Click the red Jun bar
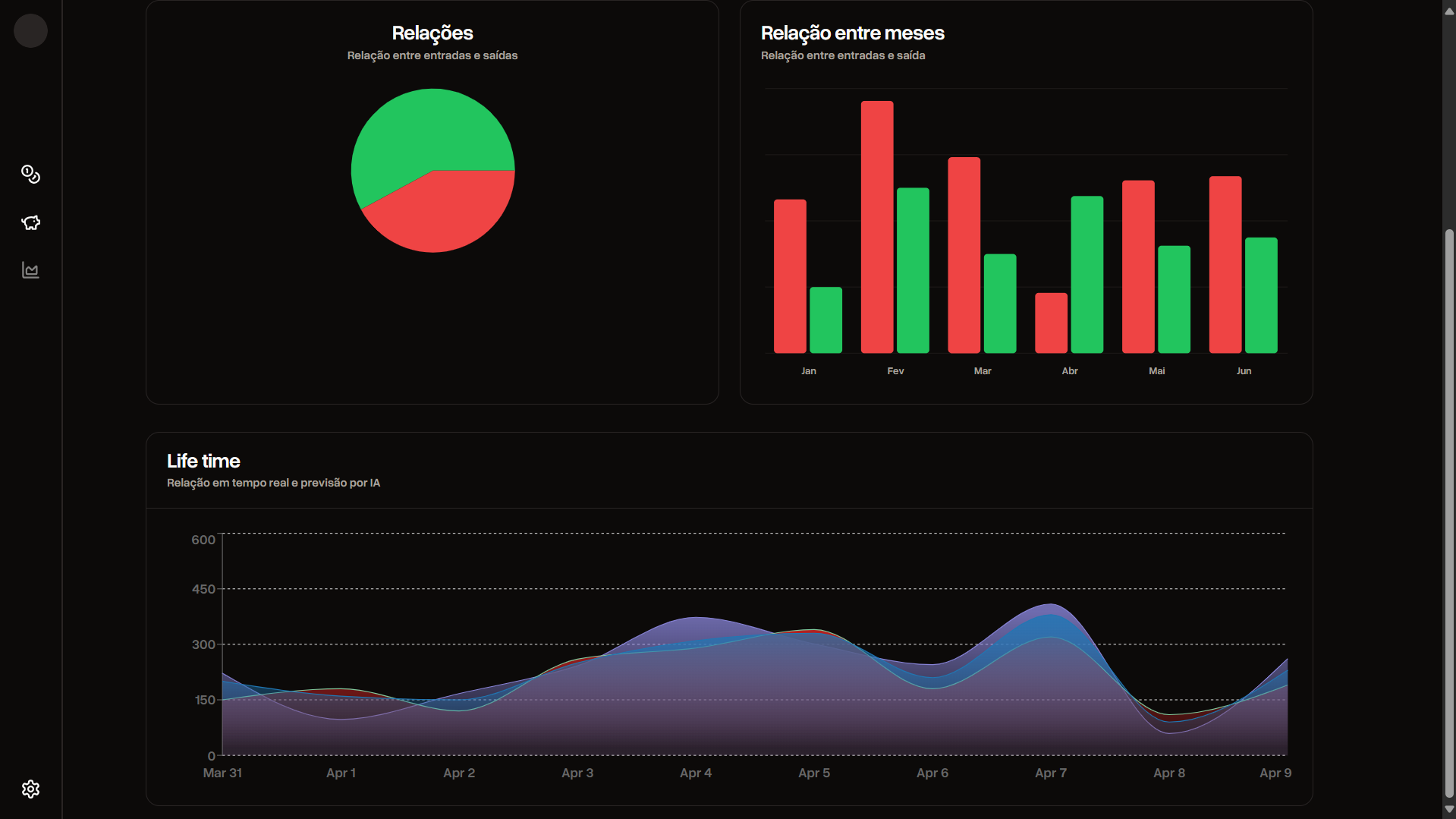Image resolution: width=1456 pixels, height=819 pixels. tap(1225, 265)
